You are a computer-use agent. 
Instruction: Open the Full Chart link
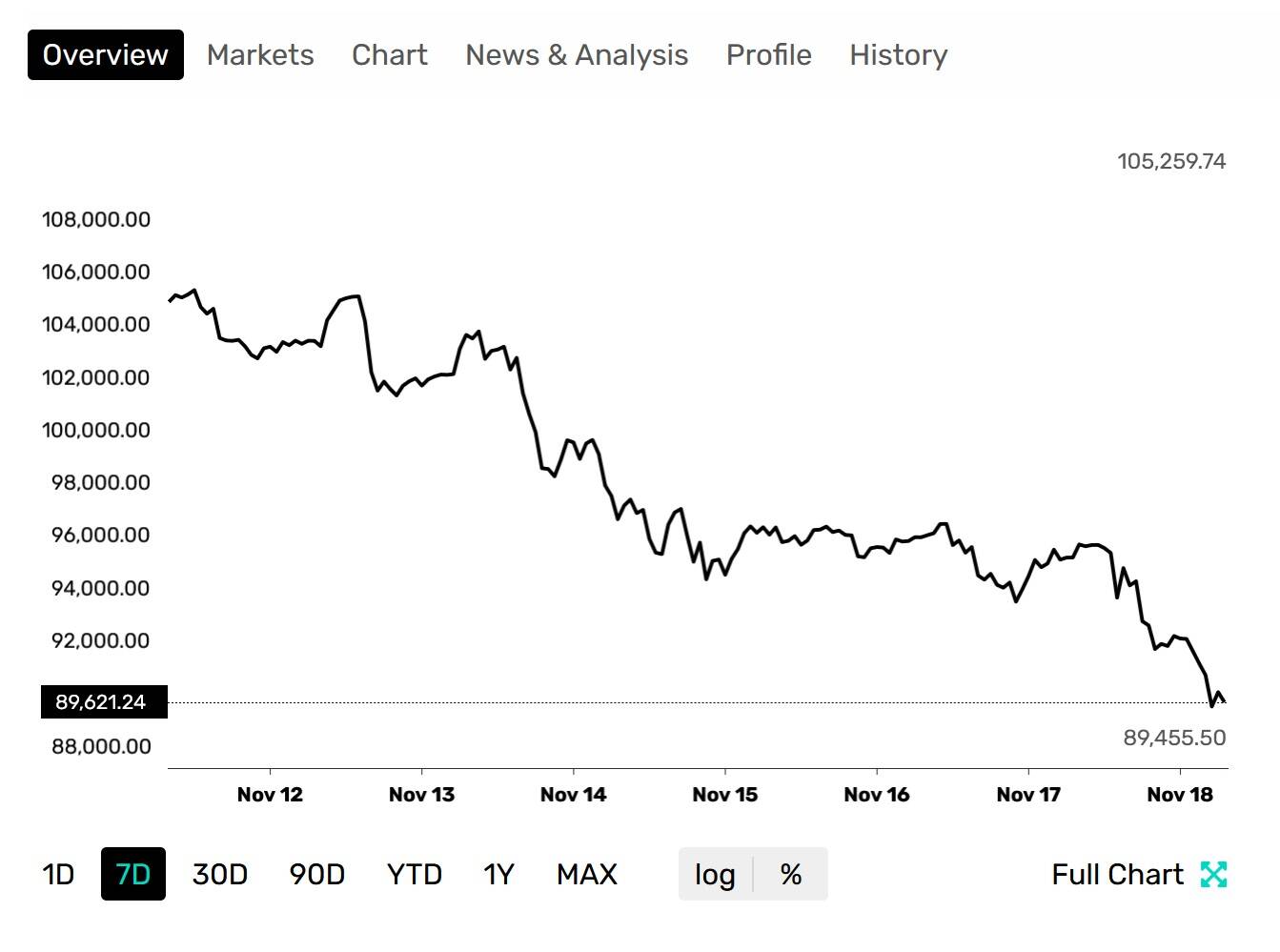coord(1117,874)
